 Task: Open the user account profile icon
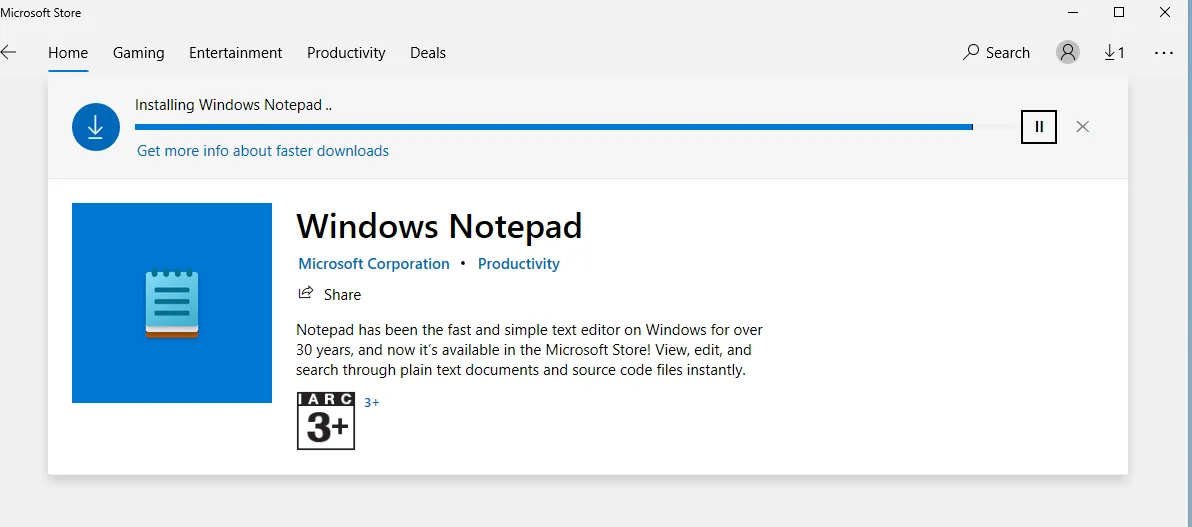tap(1068, 52)
